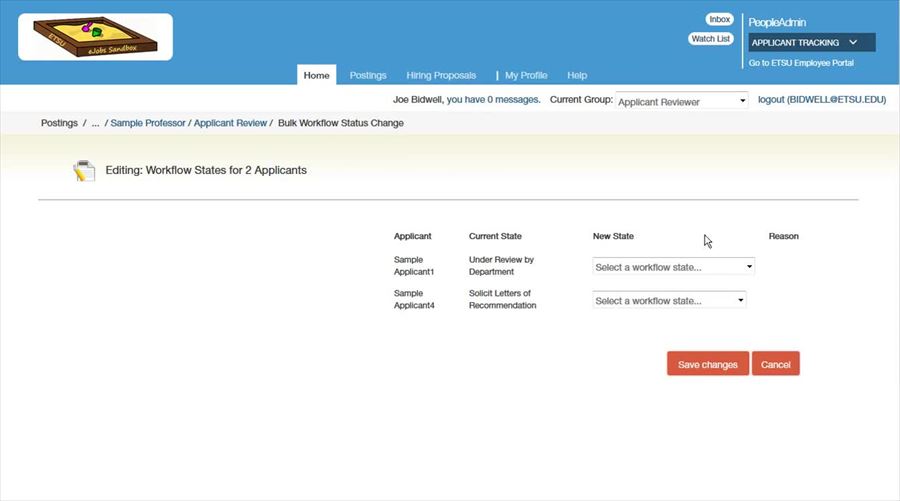Click the eJobs Sandbox logo
The height and width of the screenshot is (501, 900).
pyautogui.click(x=95, y=37)
